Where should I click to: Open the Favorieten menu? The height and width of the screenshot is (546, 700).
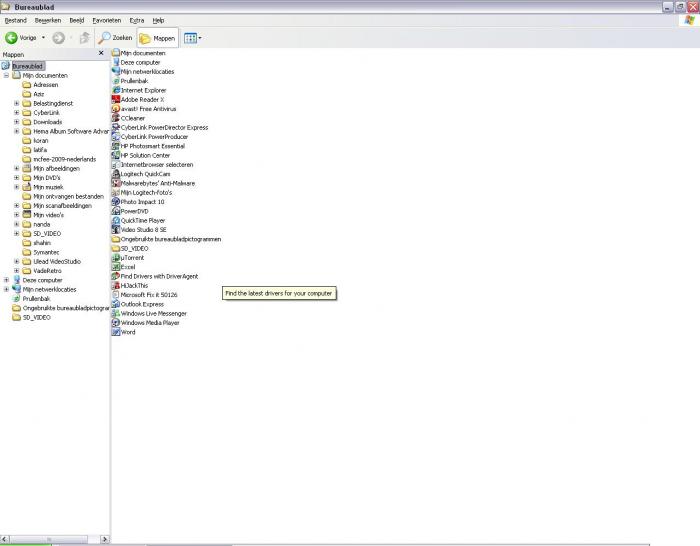click(x=107, y=21)
